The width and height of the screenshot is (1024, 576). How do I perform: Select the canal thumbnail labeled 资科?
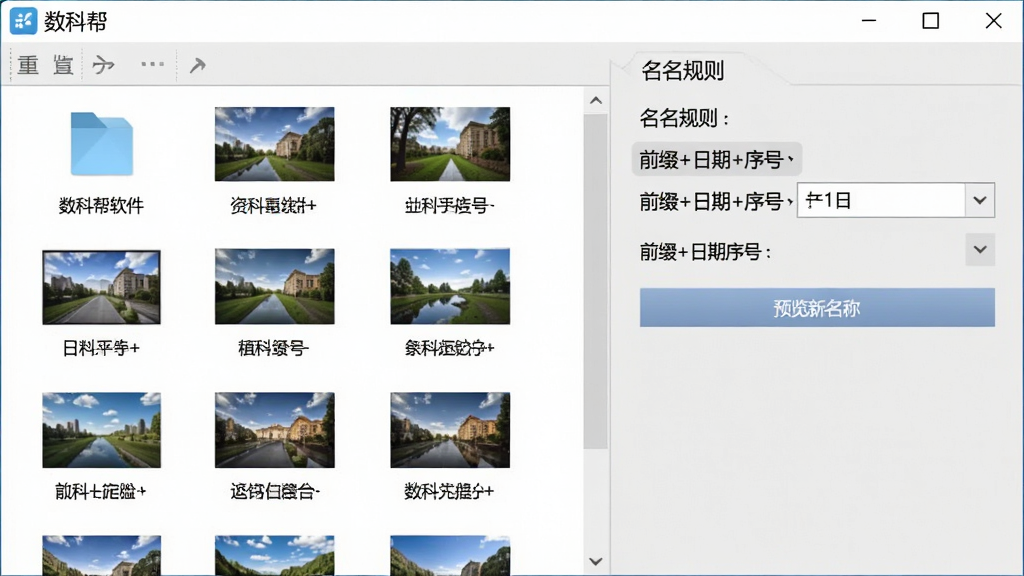tap(274, 144)
